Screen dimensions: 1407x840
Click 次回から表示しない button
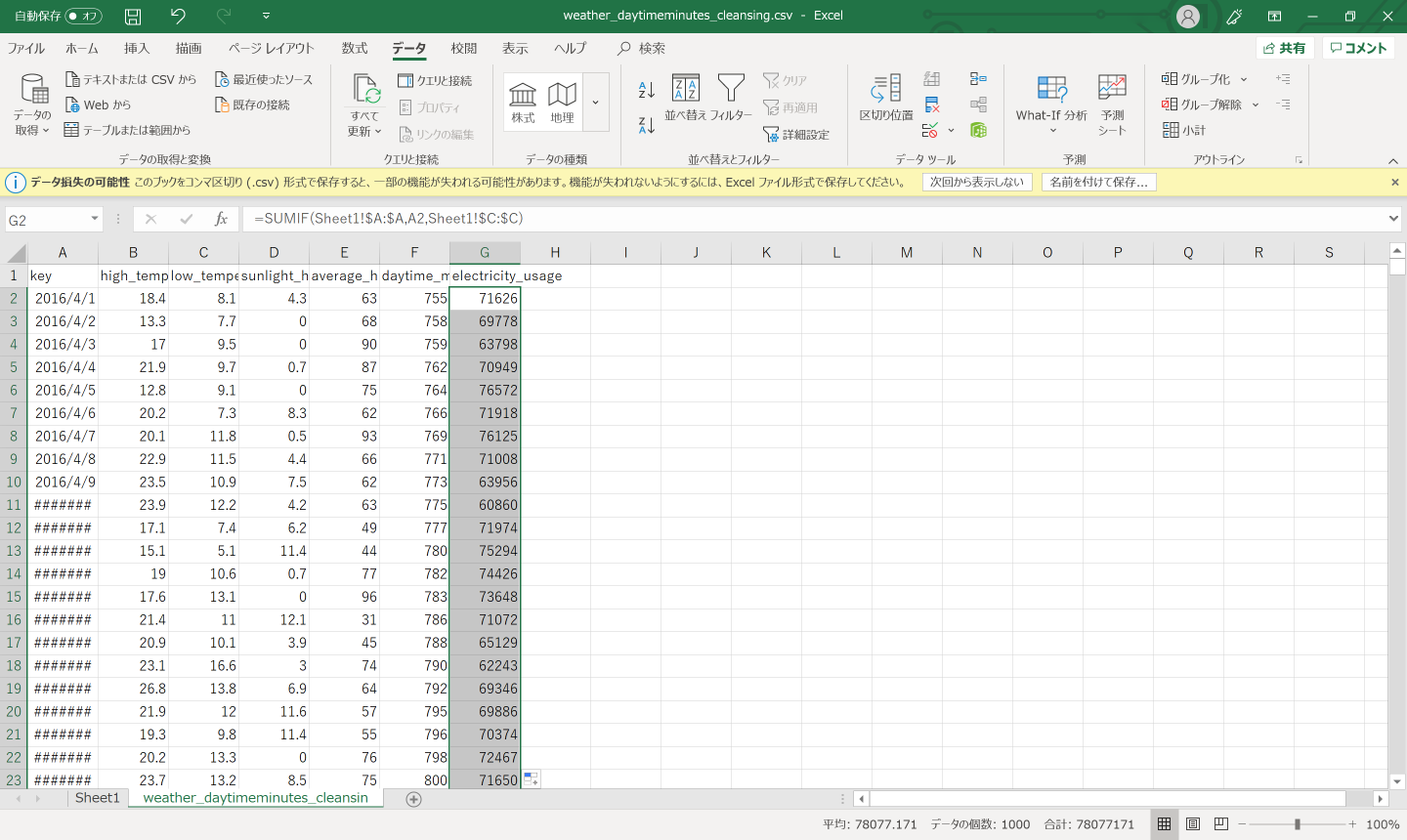click(977, 182)
